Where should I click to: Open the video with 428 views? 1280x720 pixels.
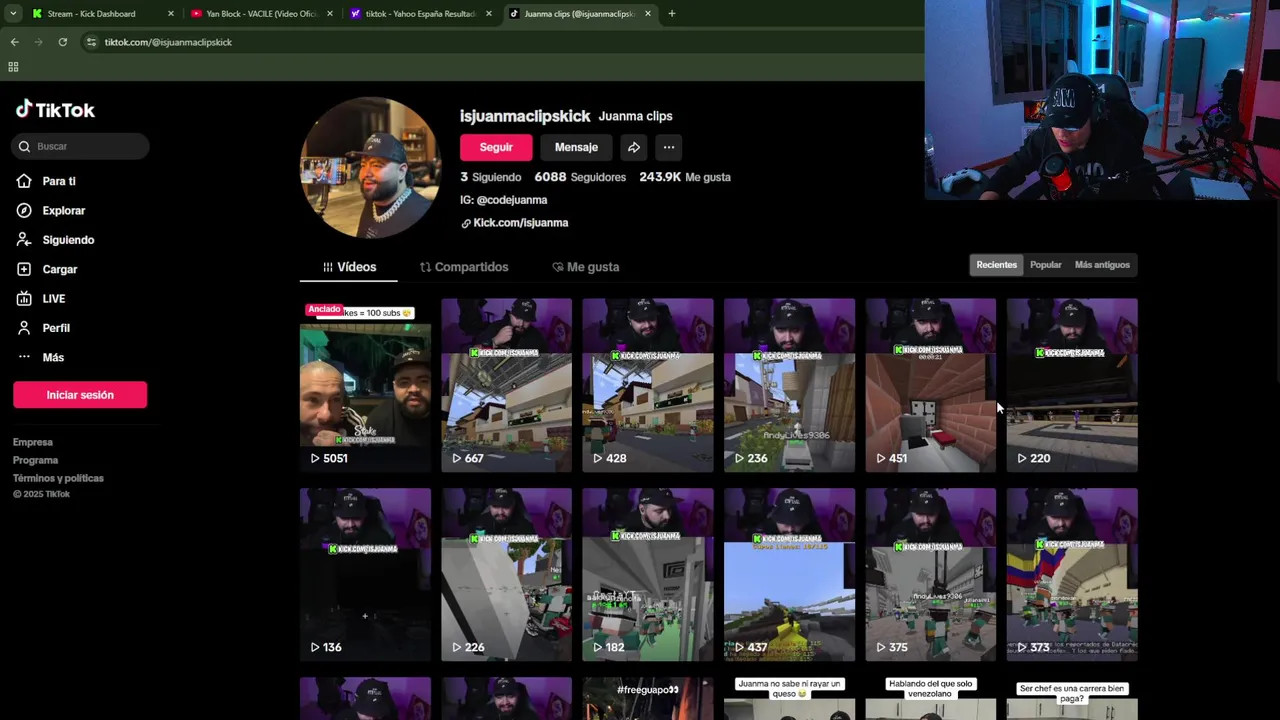(648, 385)
